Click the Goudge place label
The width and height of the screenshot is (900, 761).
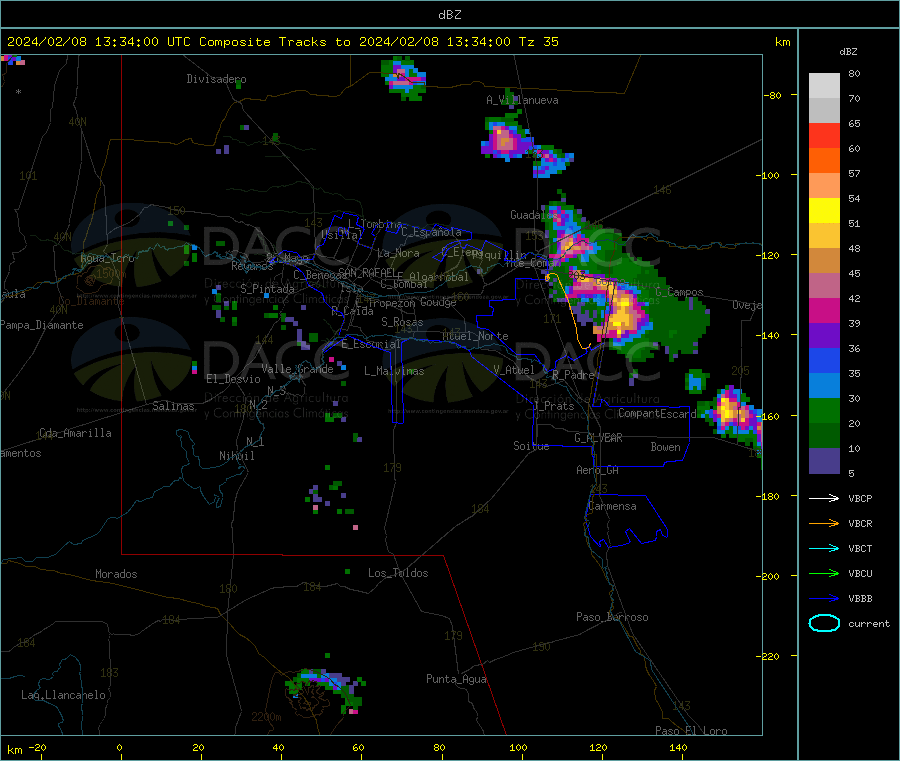(438, 302)
